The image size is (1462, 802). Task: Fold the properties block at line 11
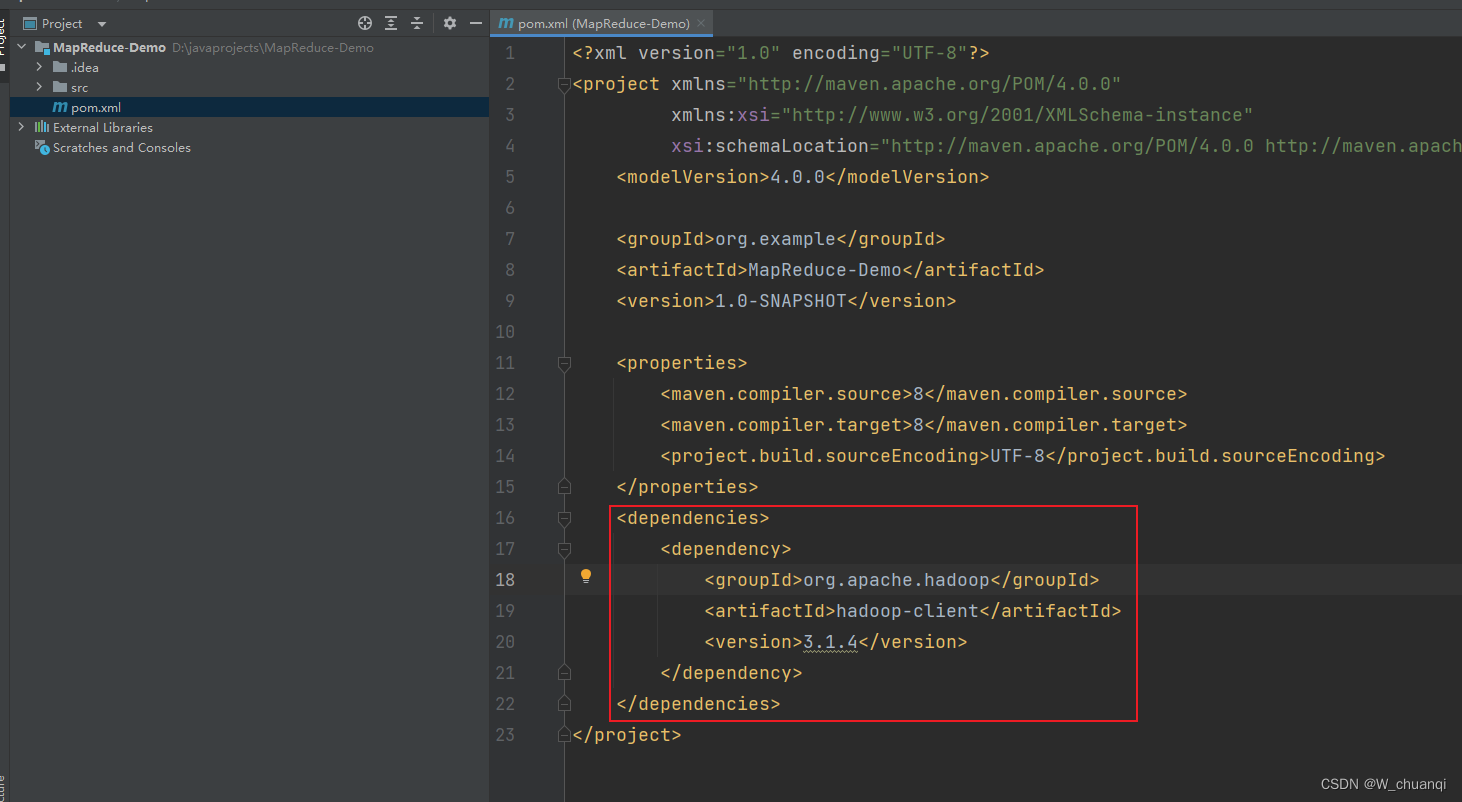coord(564,364)
